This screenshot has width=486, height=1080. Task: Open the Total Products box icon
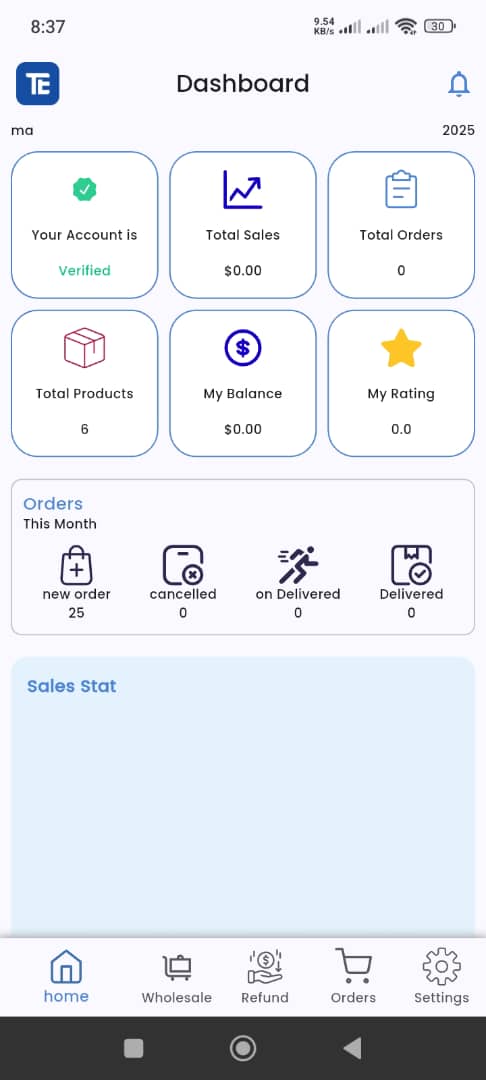click(x=84, y=348)
